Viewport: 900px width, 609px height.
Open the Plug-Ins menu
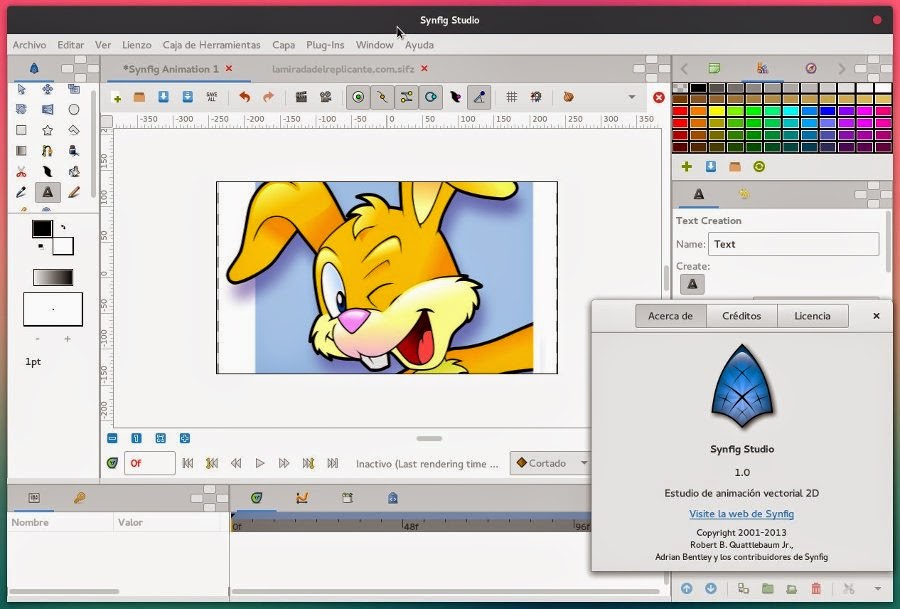325,45
